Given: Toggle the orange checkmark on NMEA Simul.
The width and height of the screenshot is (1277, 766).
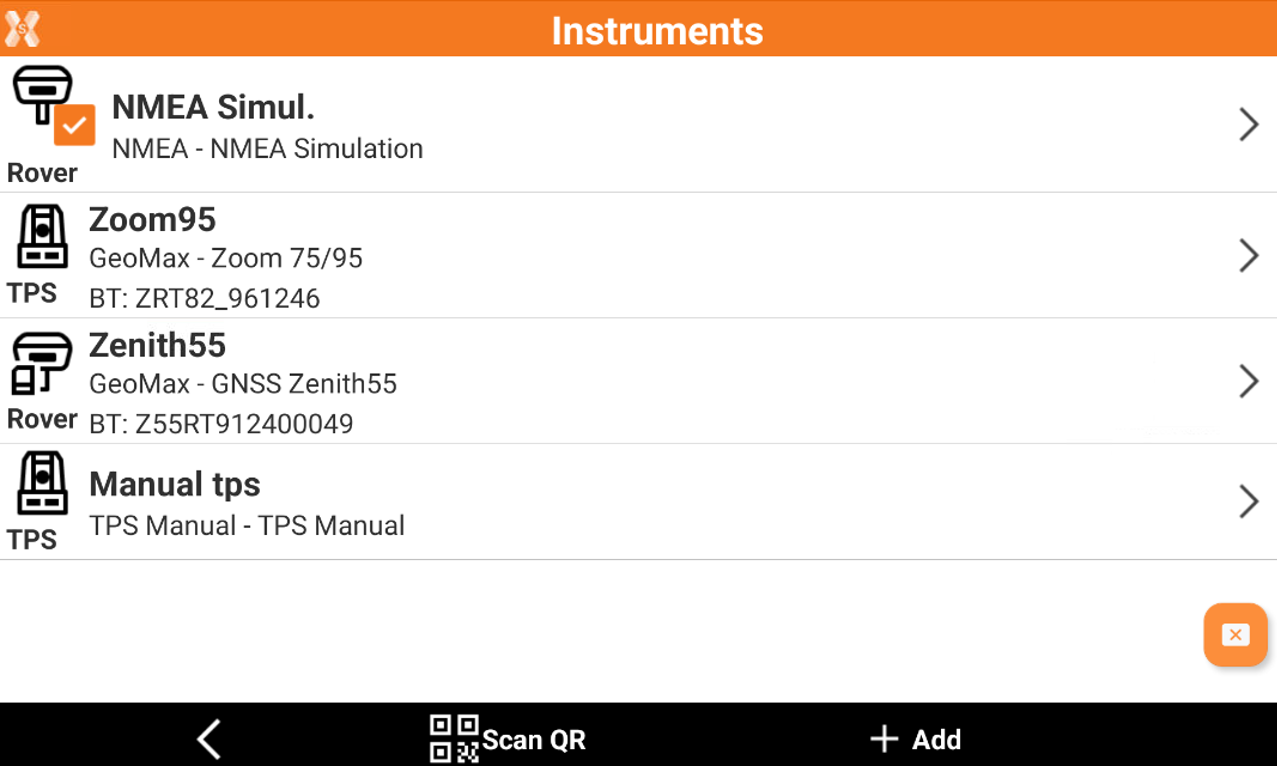Looking at the screenshot, I should (75, 125).
